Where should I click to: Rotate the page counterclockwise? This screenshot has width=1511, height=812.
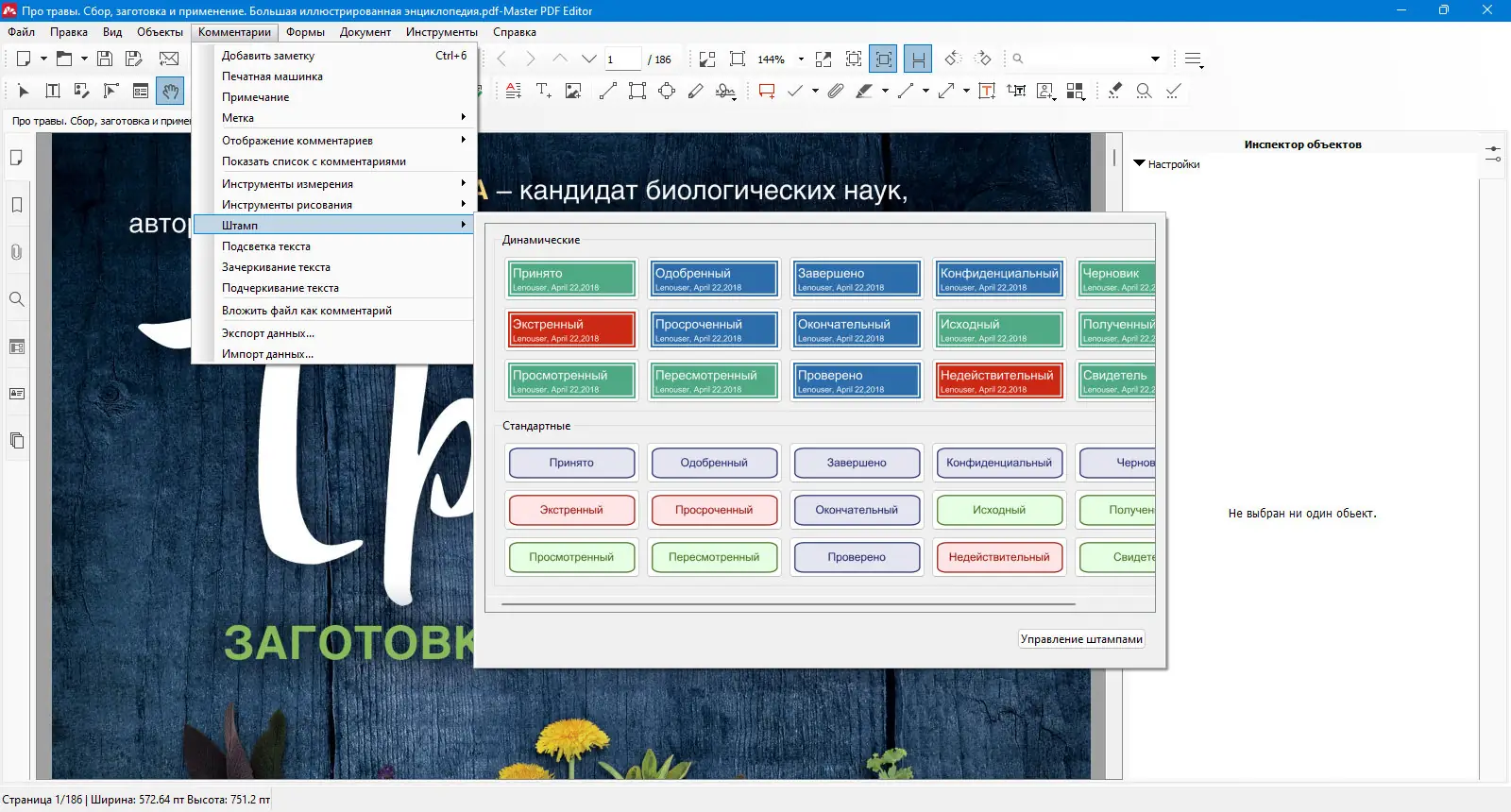point(953,59)
